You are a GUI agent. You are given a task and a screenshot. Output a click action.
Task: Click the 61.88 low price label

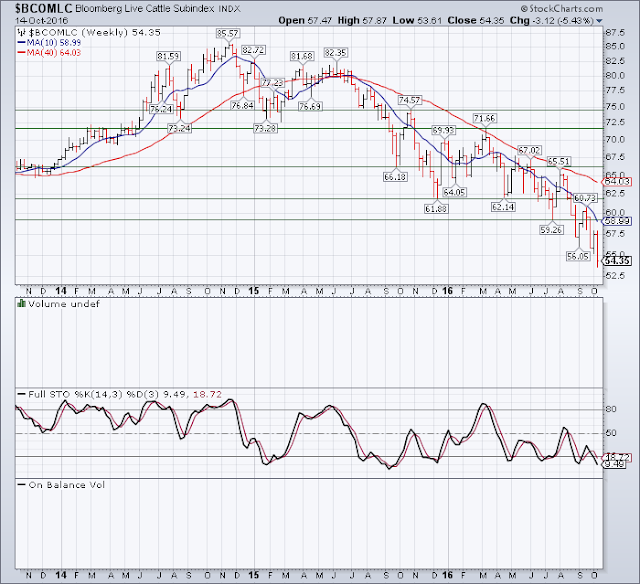(x=436, y=209)
